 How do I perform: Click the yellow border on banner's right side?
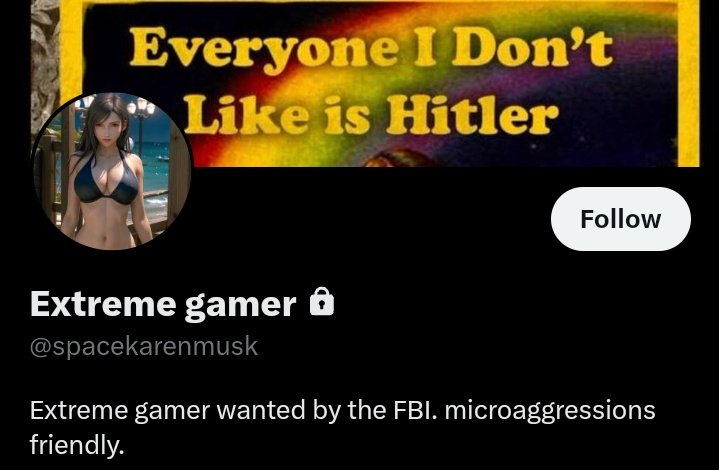tap(688, 83)
